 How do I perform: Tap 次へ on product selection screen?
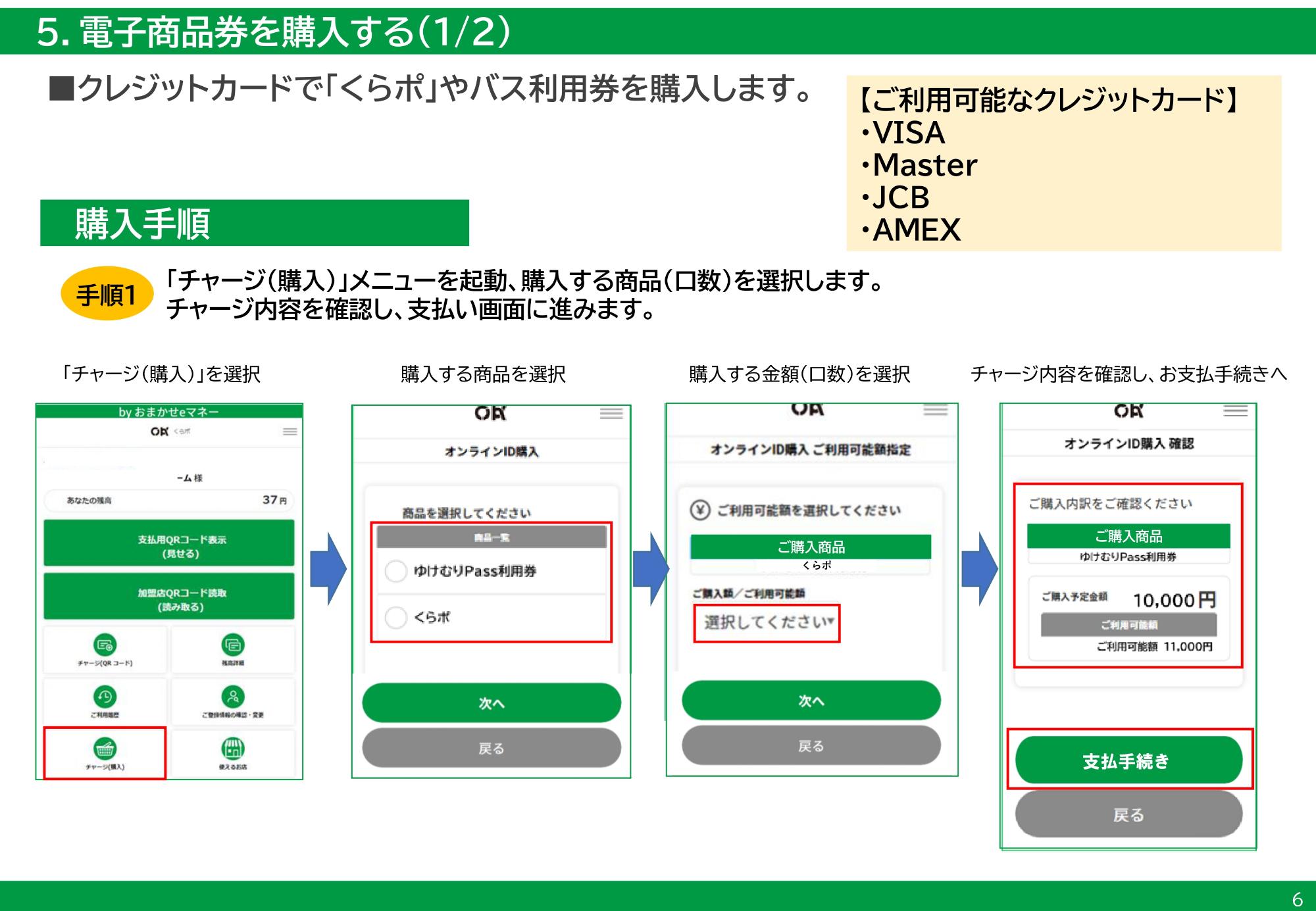tap(492, 703)
